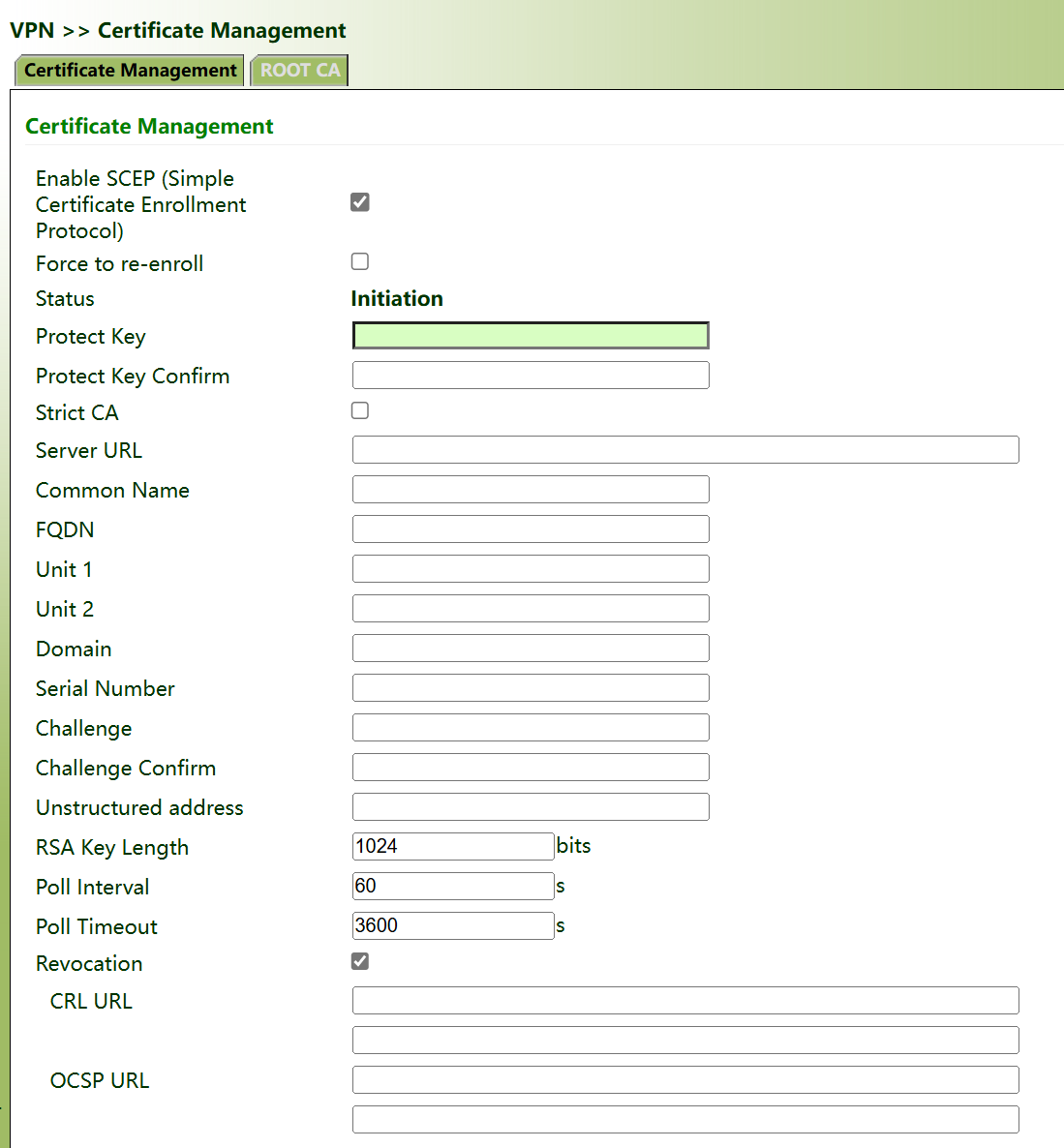Switch to the ROOT CA tab

coord(299,71)
